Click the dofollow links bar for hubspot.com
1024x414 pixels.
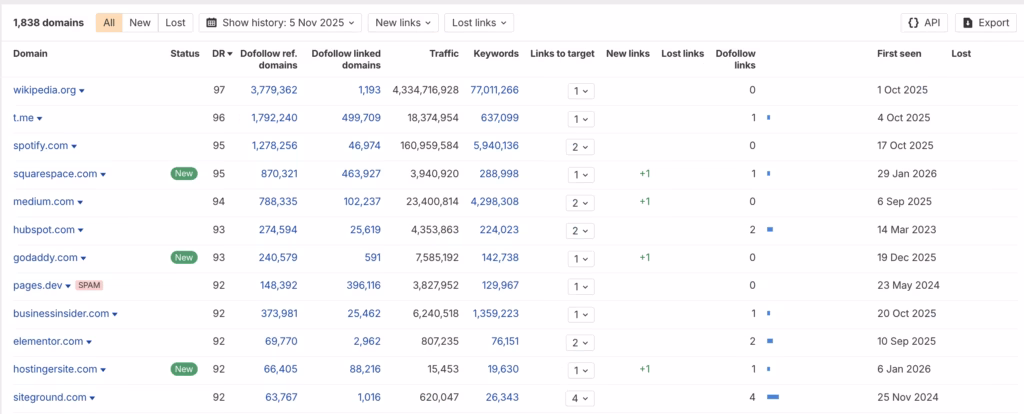(770, 230)
